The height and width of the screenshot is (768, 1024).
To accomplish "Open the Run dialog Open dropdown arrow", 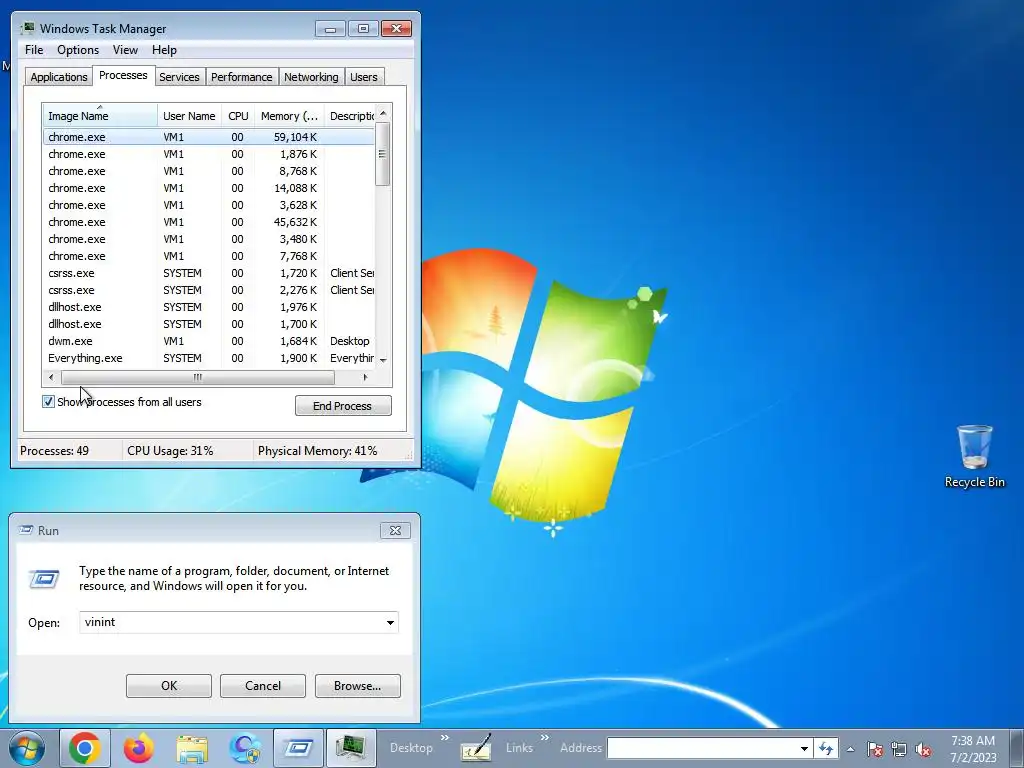I will point(390,622).
